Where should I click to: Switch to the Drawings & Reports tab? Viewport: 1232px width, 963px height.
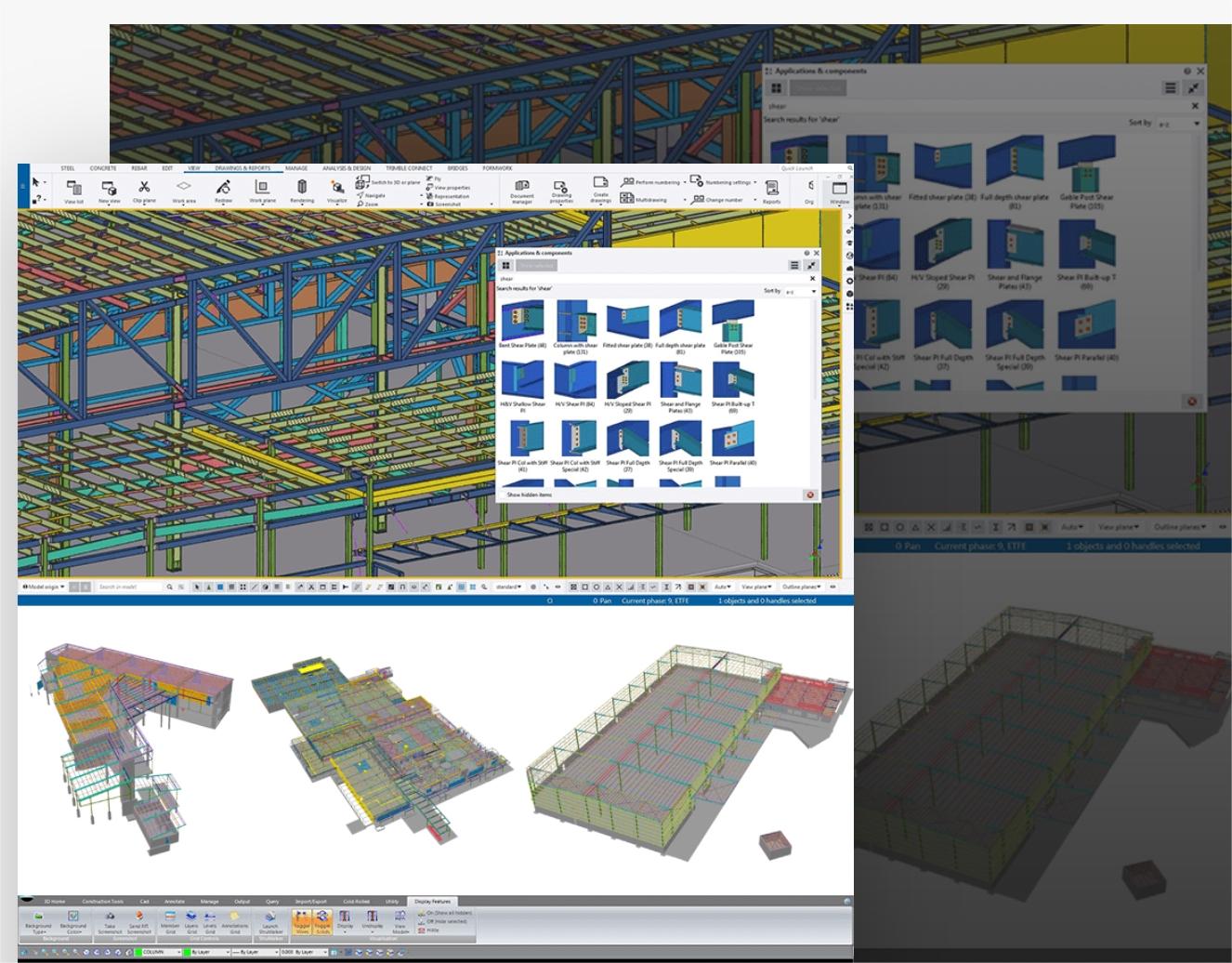242,168
